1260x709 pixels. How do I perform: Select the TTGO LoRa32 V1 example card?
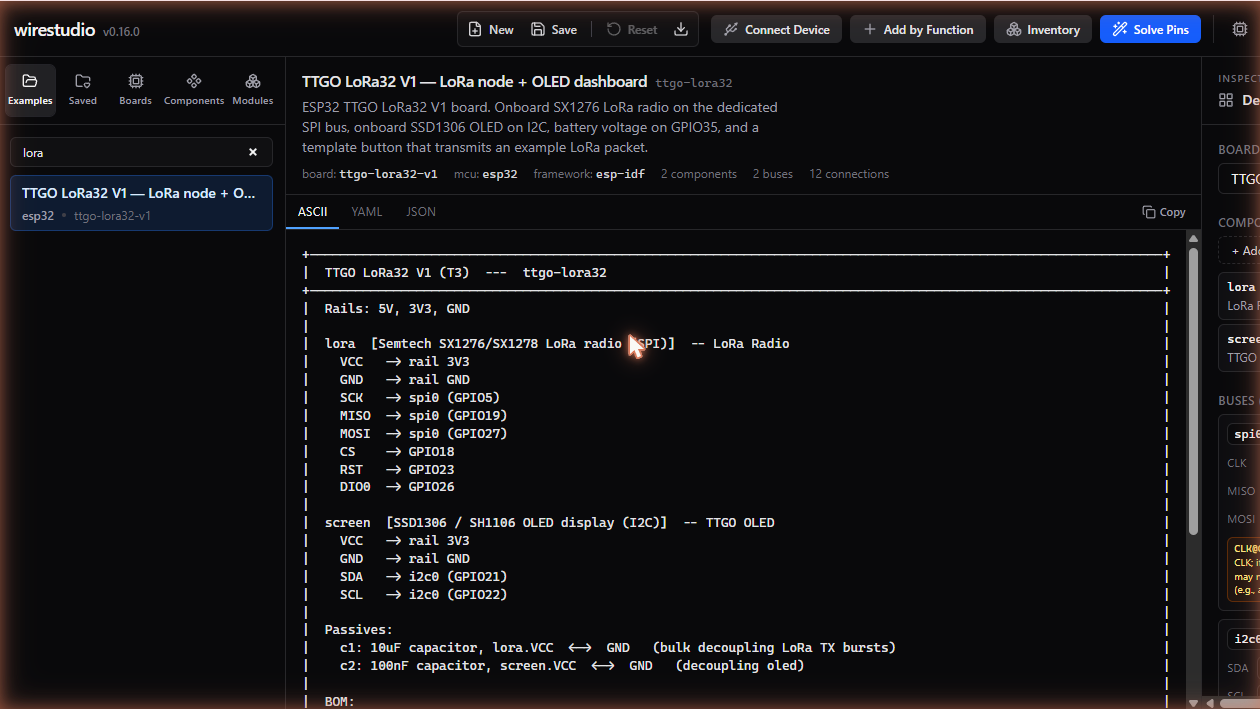pos(141,203)
